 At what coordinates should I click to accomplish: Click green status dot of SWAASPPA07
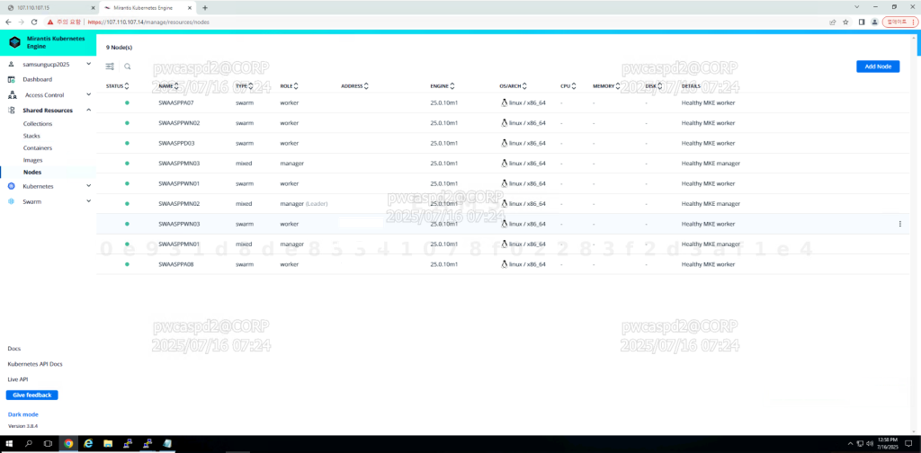point(127,103)
